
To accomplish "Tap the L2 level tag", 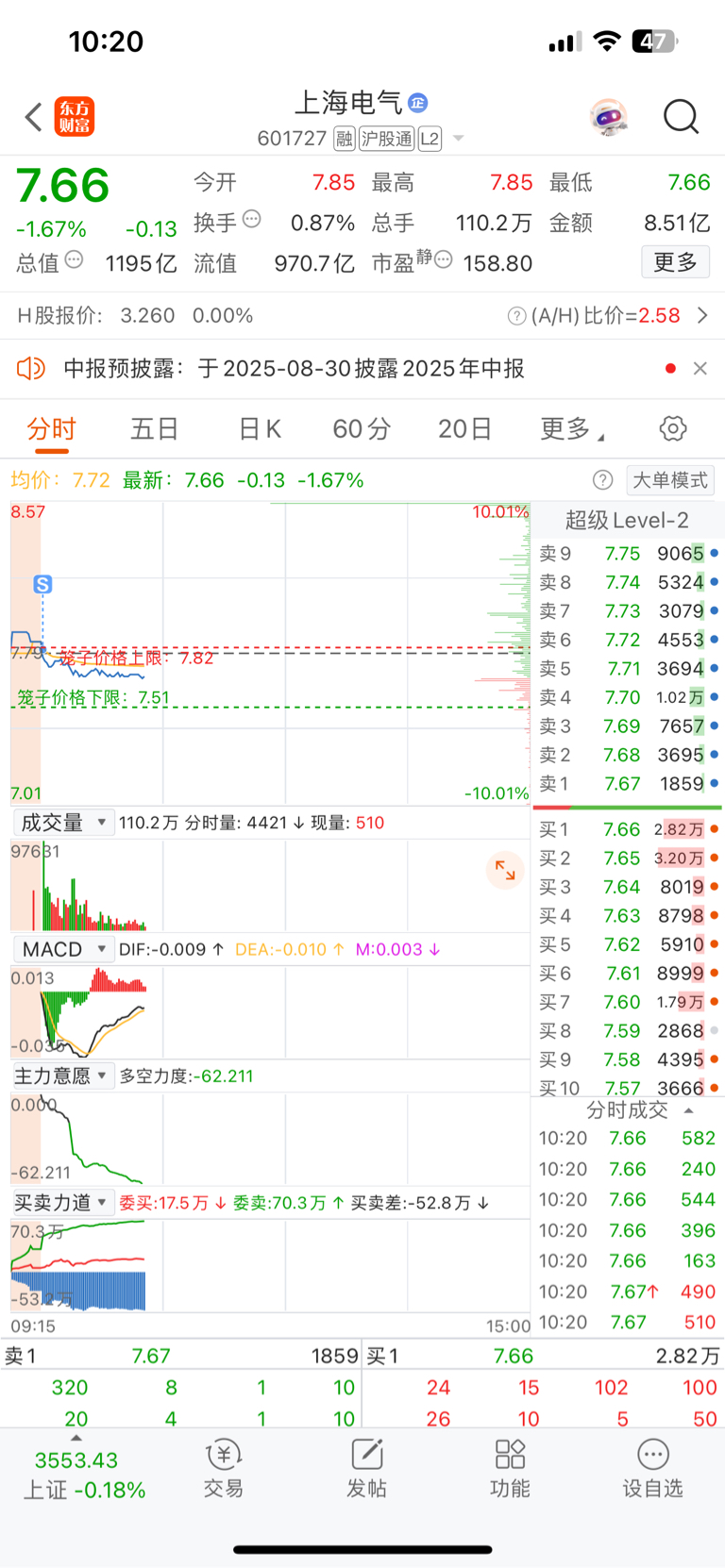I will point(430,139).
